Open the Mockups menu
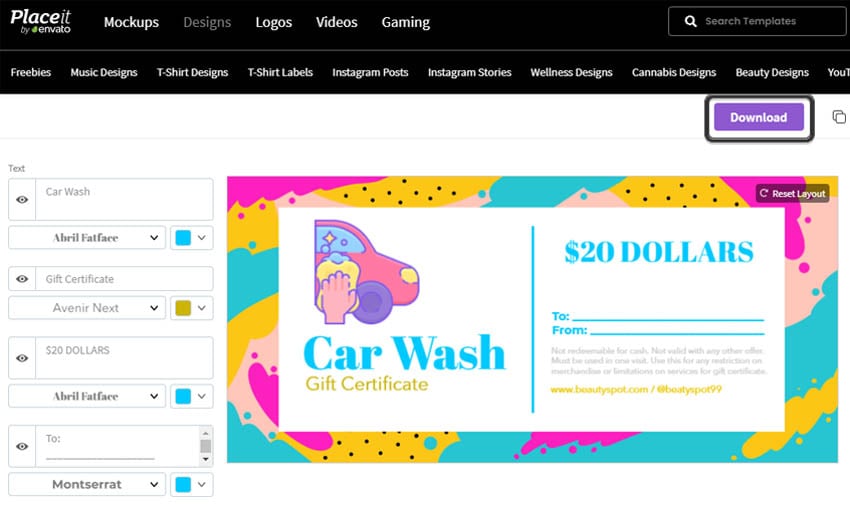 pyautogui.click(x=131, y=22)
